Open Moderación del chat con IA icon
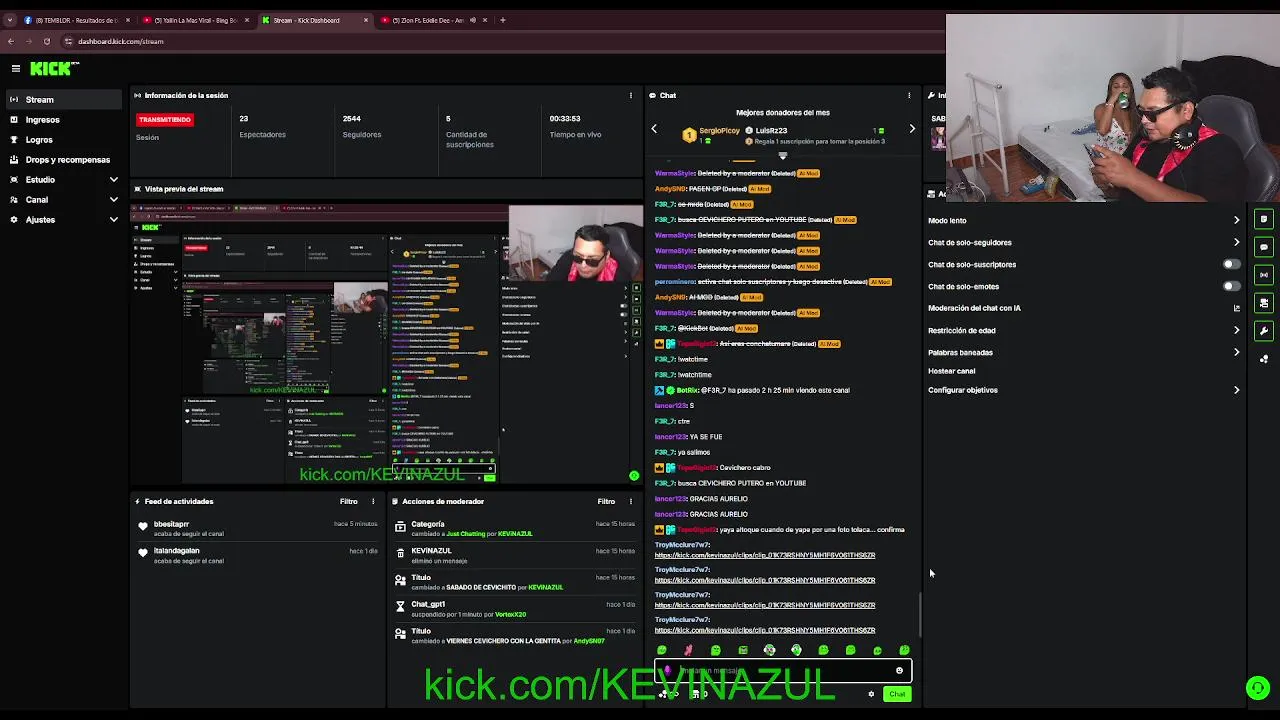 click(1236, 308)
